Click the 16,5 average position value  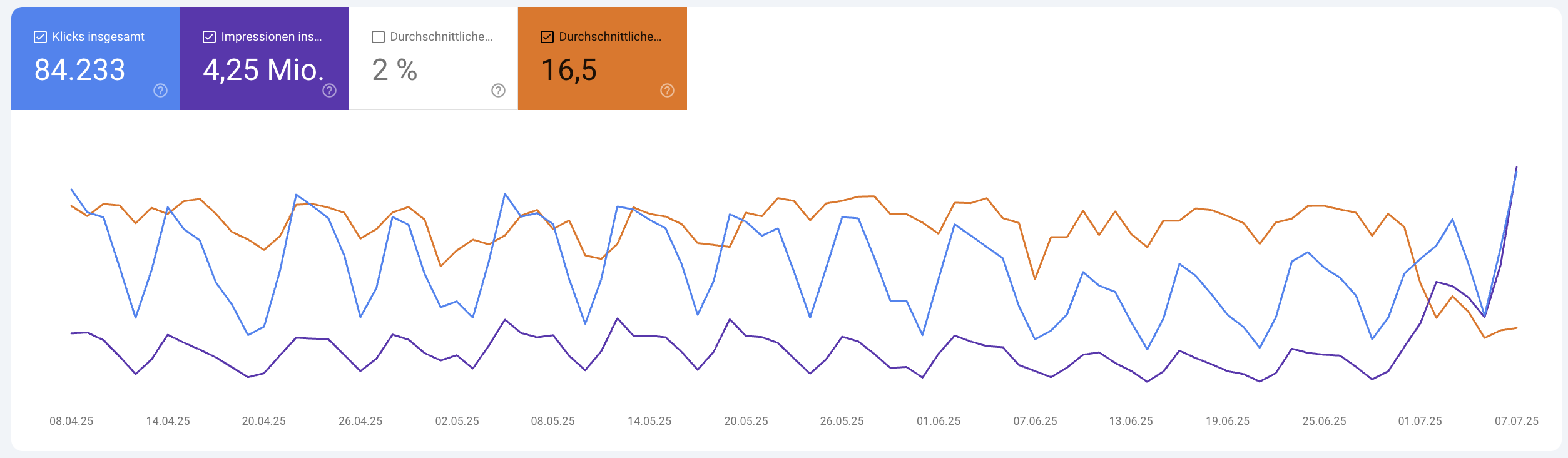point(569,70)
